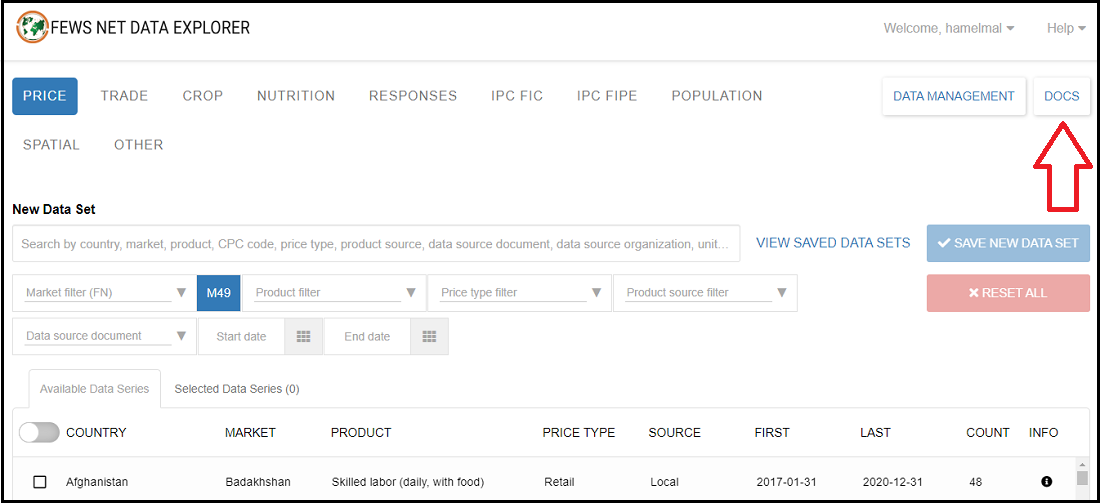Click the FEWS NET globe logo
1100x503 pixels.
(32, 27)
